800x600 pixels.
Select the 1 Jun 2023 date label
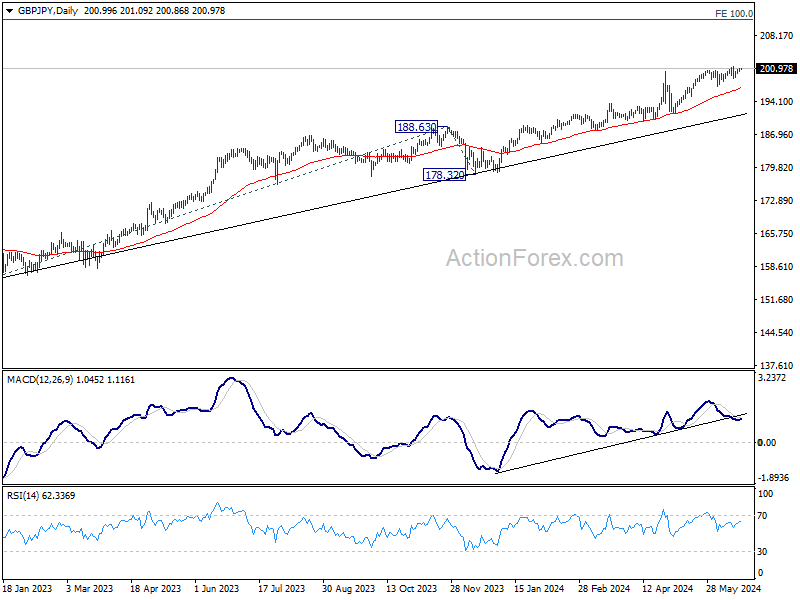(217, 588)
